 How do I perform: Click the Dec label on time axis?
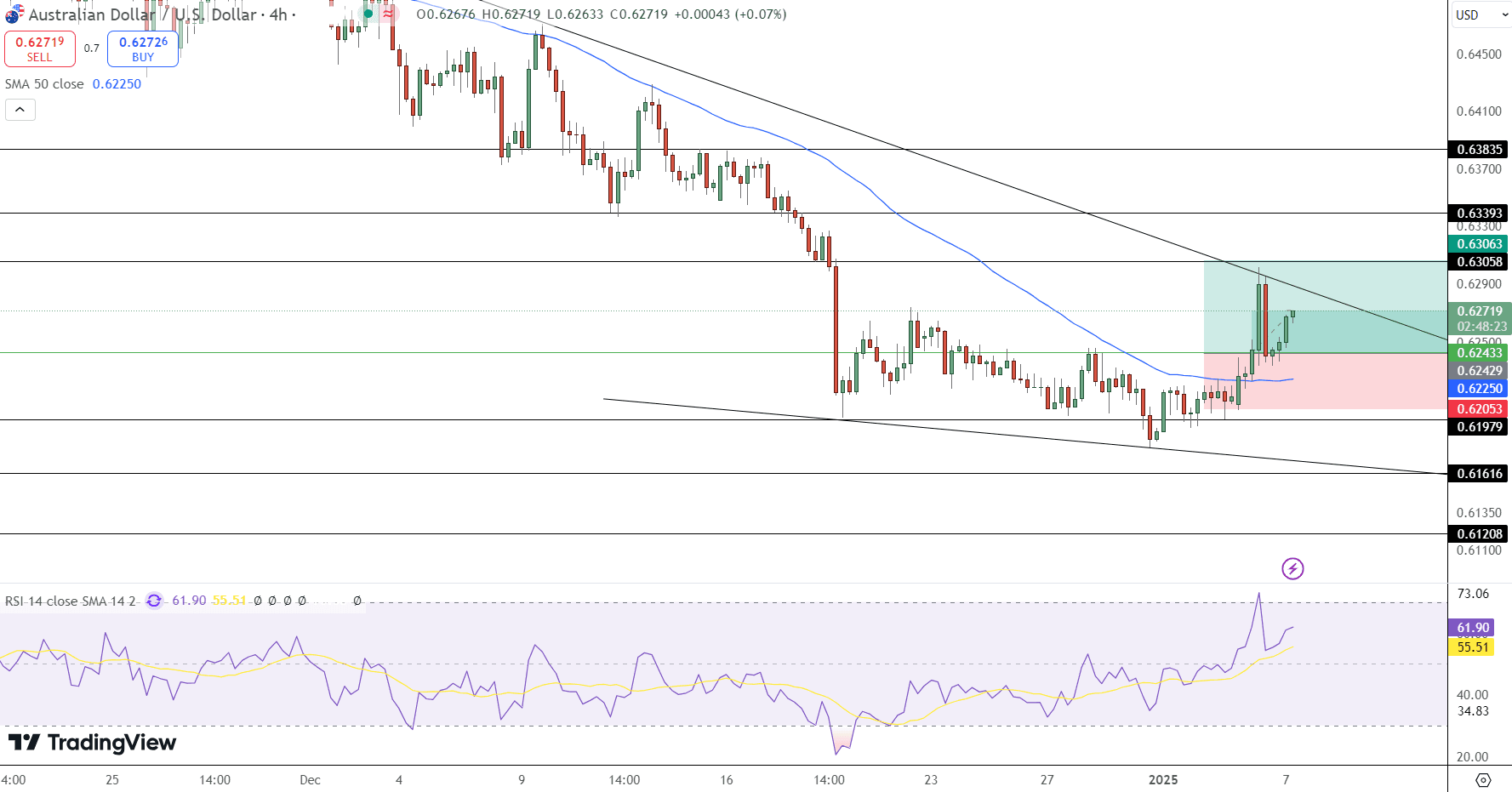[x=310, y=780]
